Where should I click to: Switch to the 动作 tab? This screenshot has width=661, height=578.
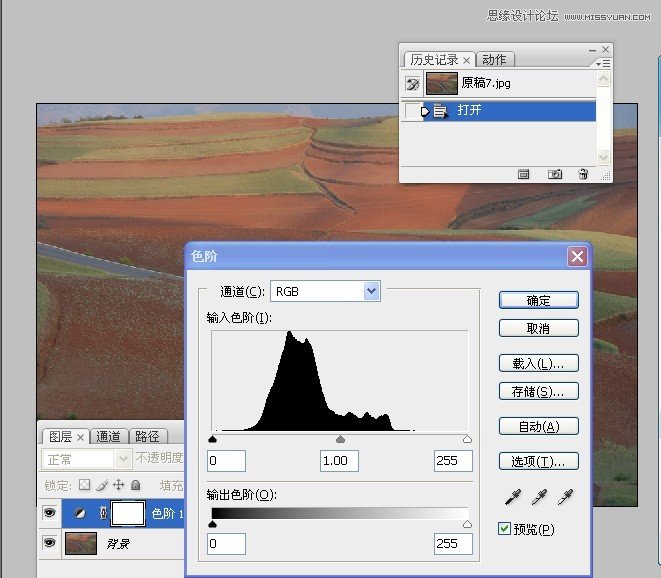(494, 59)
